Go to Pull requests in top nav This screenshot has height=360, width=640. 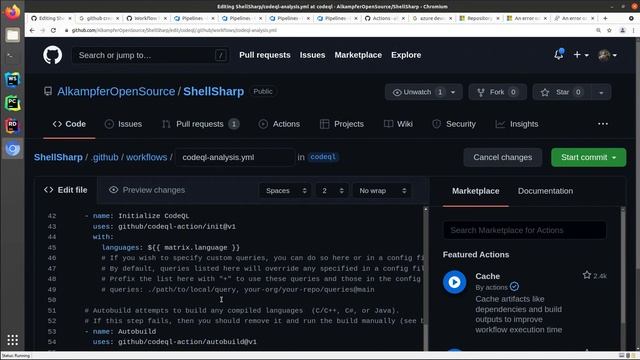tap(264, 55)
